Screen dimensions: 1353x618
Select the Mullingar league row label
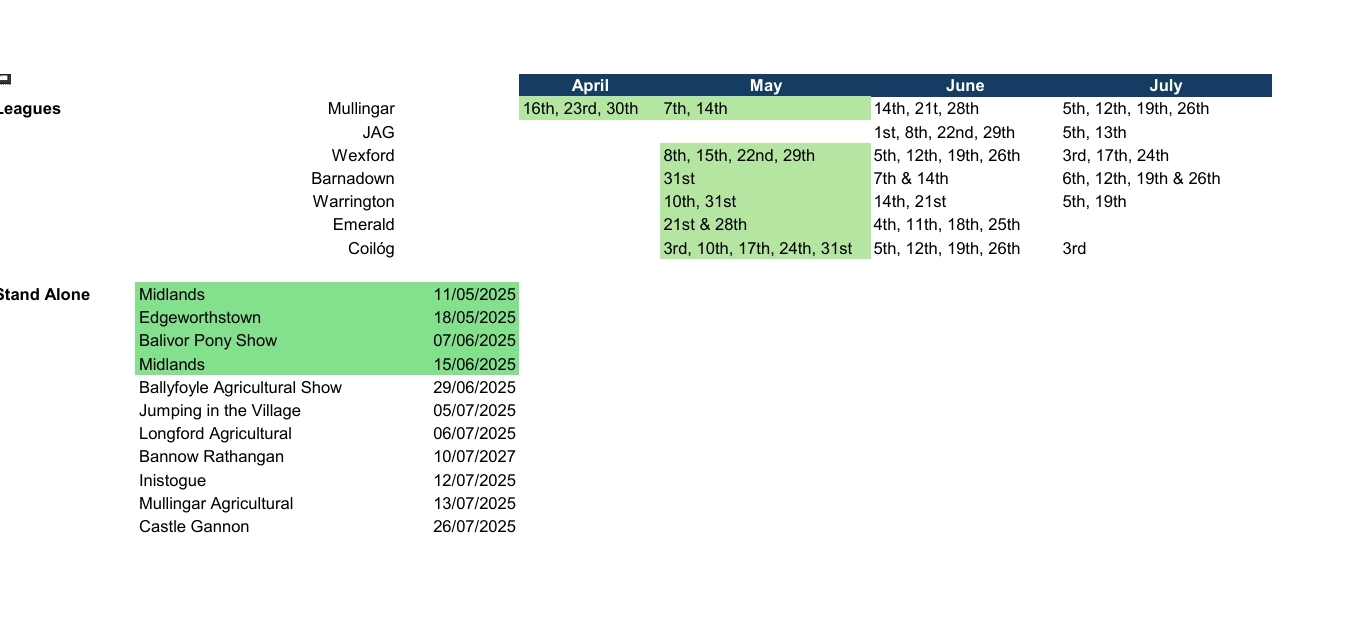(x=361, y=109)
